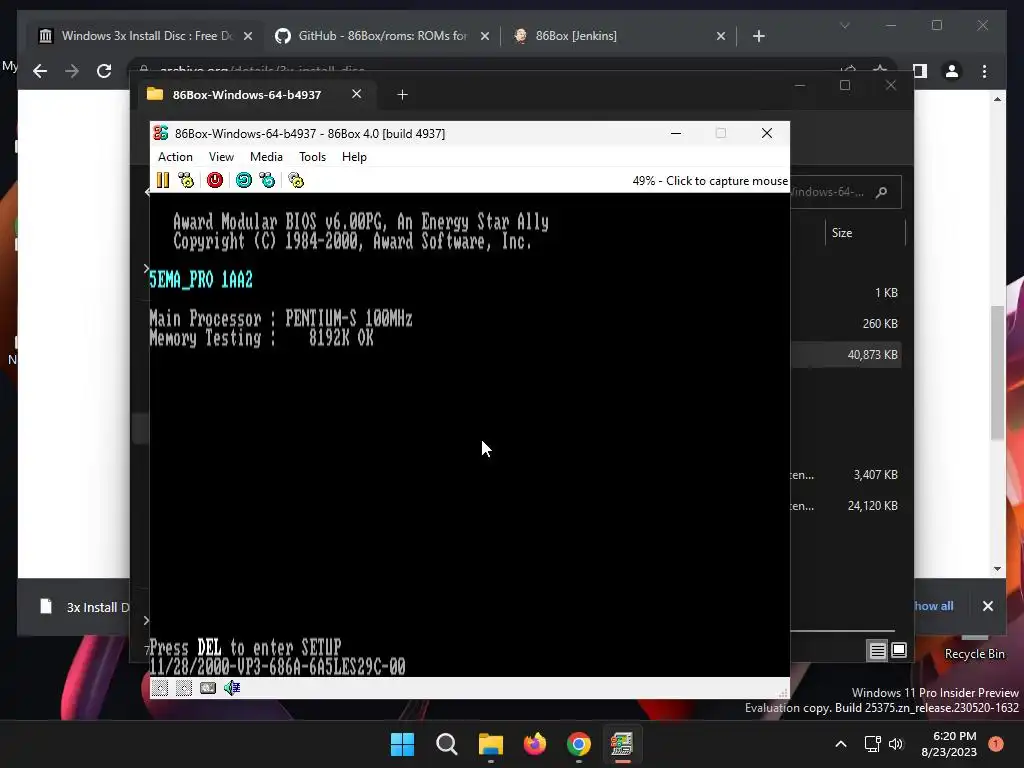Close the Chrome downloads bar

tap(987, 606)
